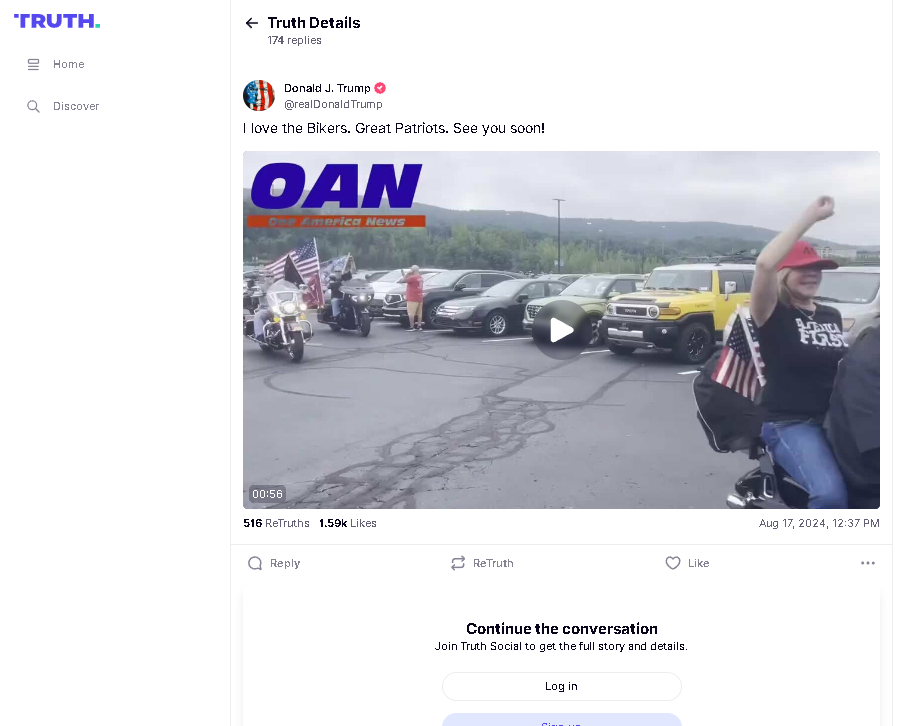Open Donald J. Trump's profile avatar
This screenshot has width=902, height=726.
259,95
